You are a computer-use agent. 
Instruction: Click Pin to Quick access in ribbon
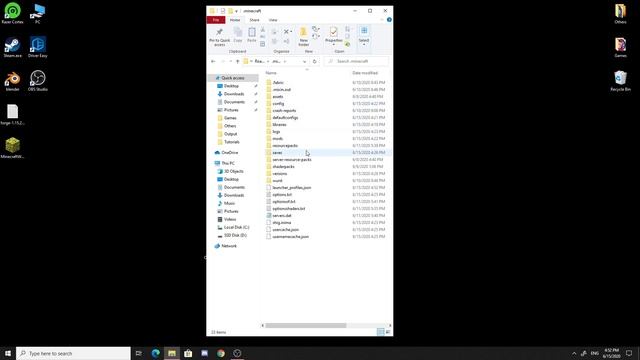click(x=219, y=37)
